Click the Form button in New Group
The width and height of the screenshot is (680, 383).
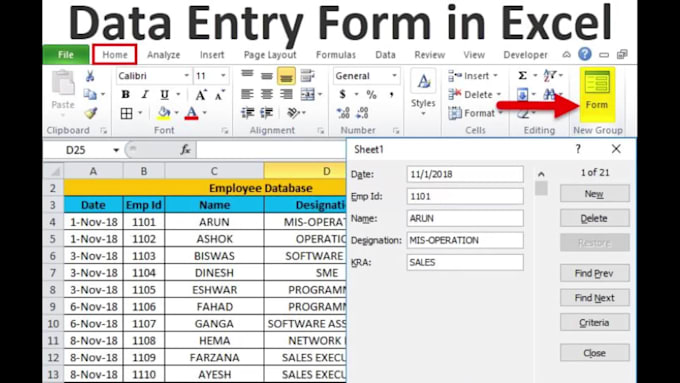point(597,94)
